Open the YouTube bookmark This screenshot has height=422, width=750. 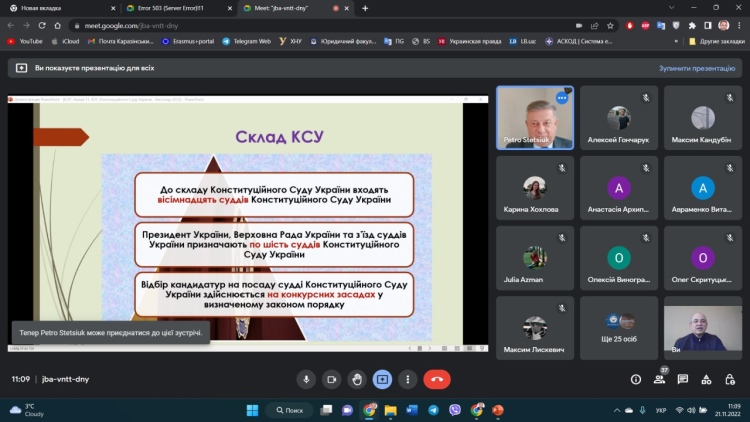click(25, 42)
